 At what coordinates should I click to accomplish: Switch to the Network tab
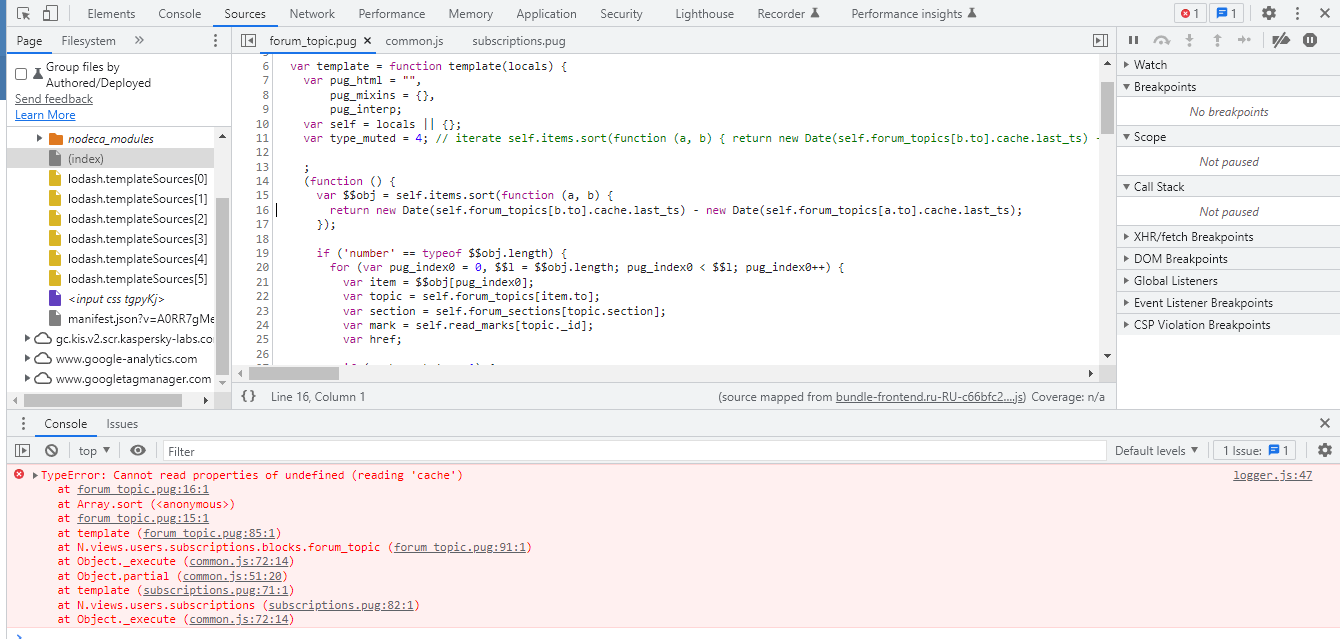312,14
